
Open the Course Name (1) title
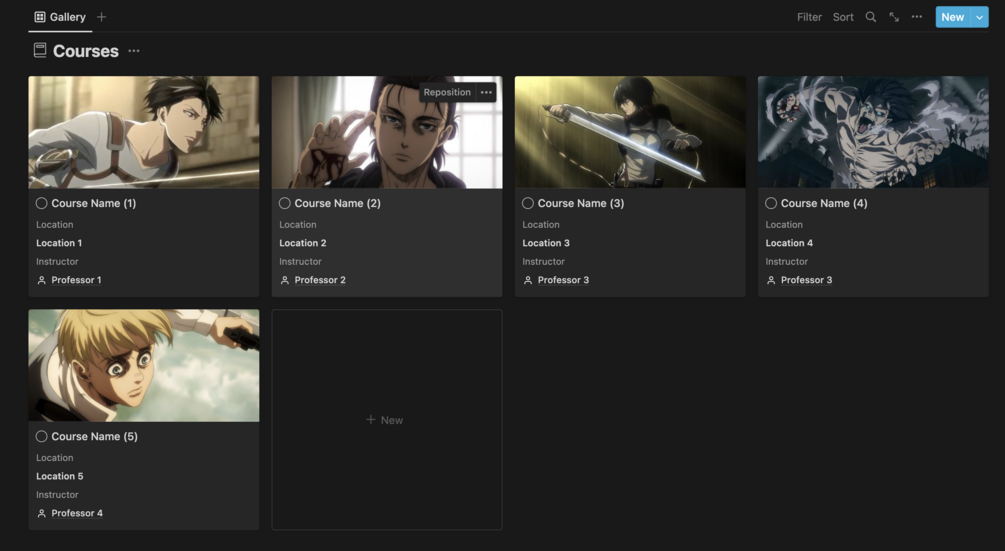tap(94, 203)
